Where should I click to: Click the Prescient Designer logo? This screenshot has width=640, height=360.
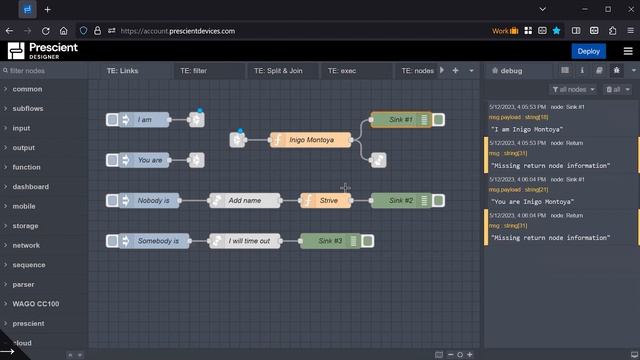42,51
